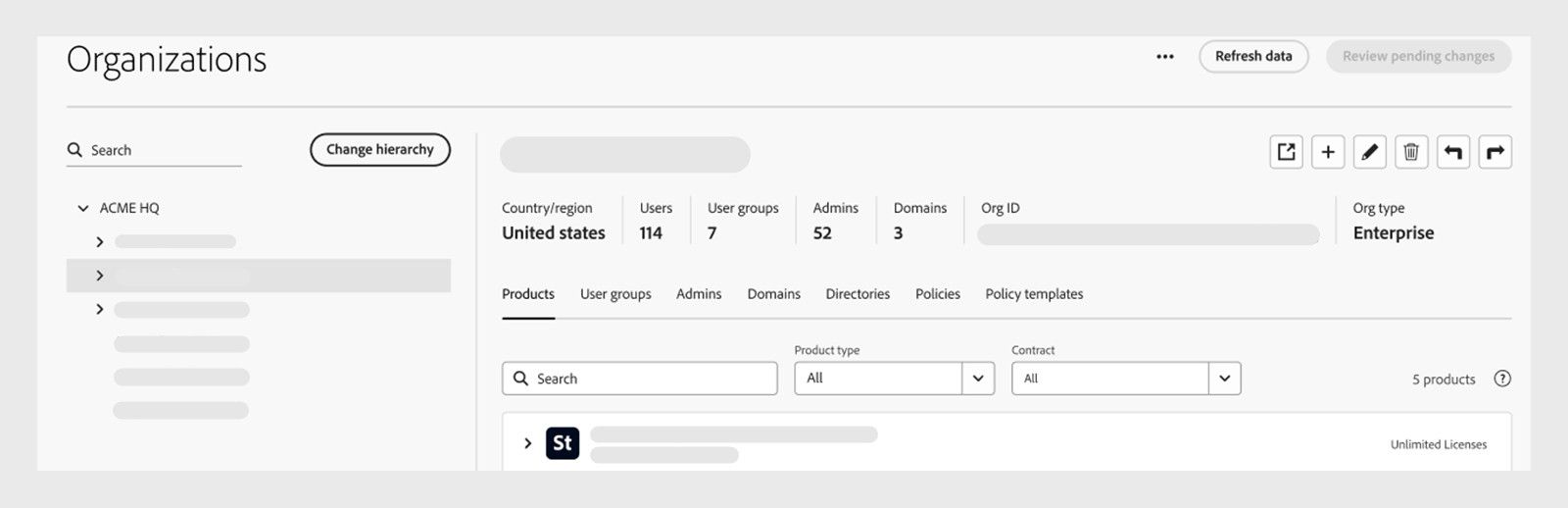The height and width of the screenshot is (508, 1568).
Task: Open the Admins tab
Action: pyautogui.click(x=699, y=294)
